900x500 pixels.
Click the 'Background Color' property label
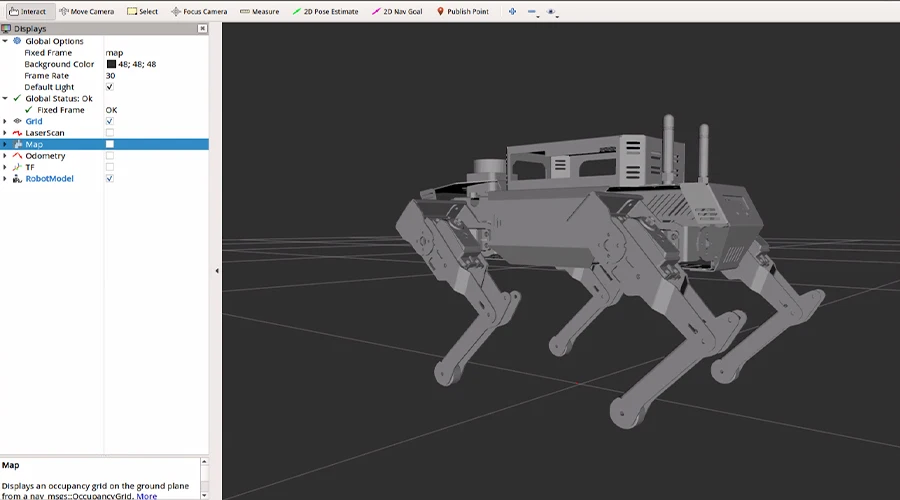59,64
